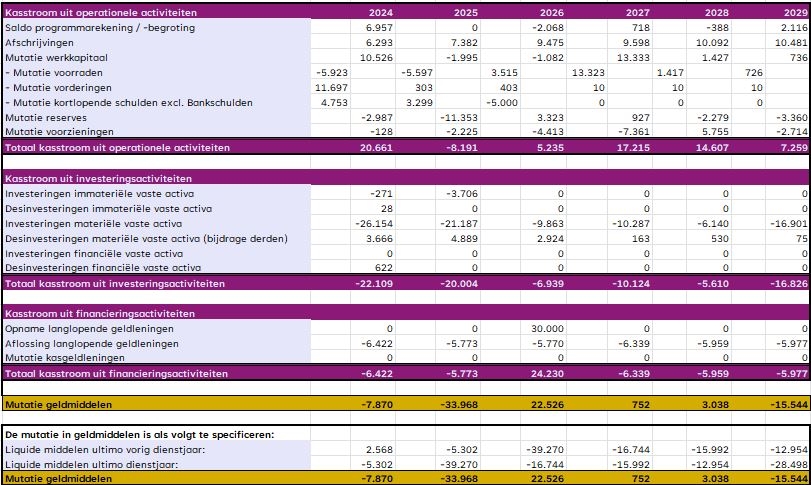Select the total financing value 24.230

(x=549, y=373)
